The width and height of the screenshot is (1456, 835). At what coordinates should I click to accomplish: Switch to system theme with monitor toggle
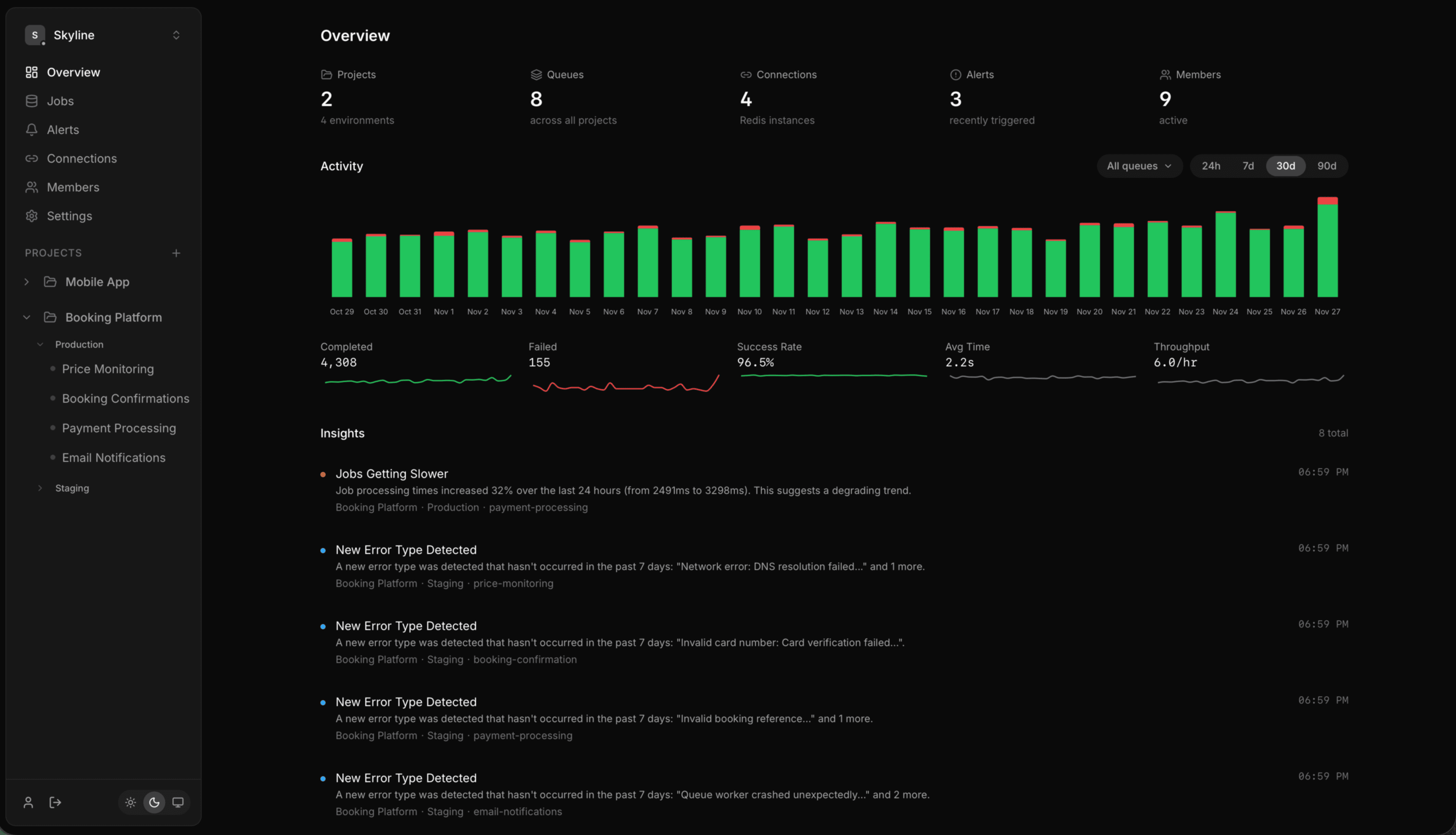[x=178, y=802]
